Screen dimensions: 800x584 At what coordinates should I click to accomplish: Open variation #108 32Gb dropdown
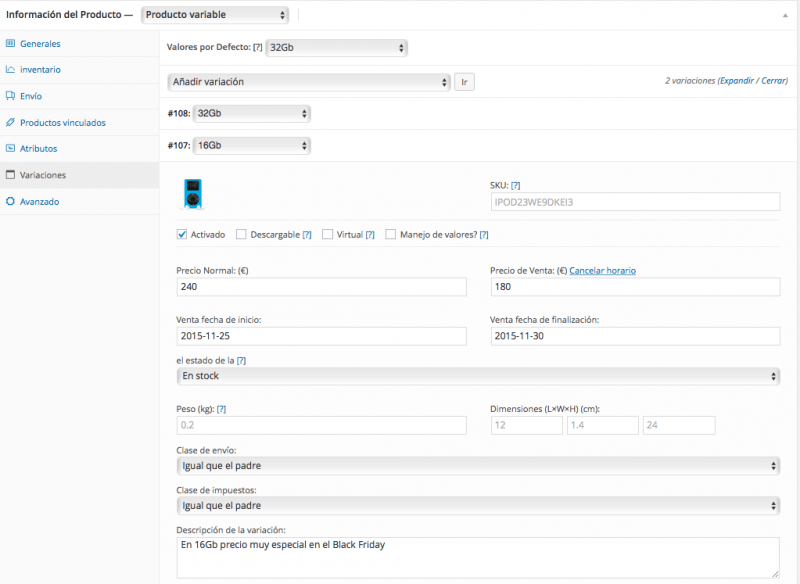252,114
